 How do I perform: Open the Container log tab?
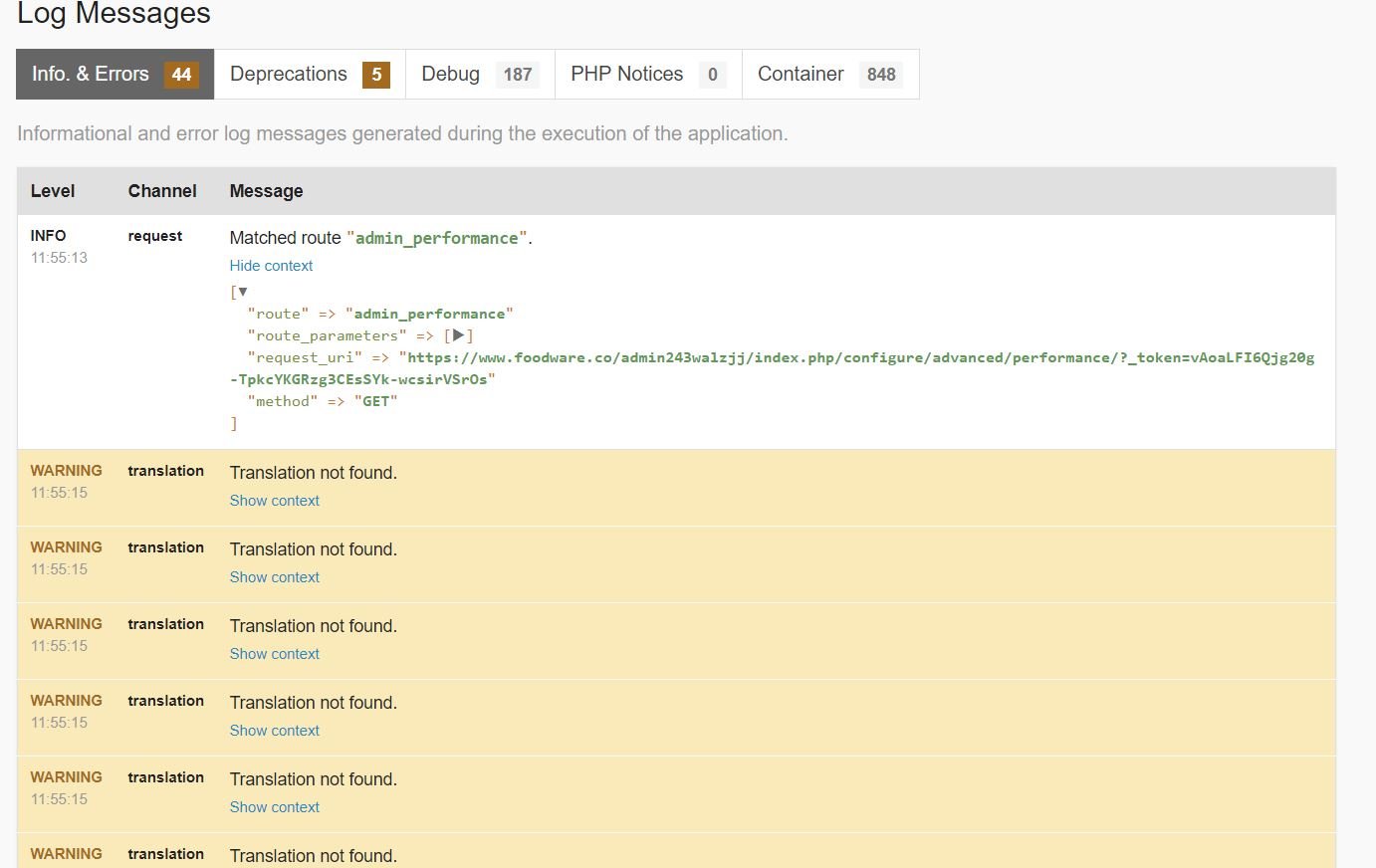[x=829, y=75]
